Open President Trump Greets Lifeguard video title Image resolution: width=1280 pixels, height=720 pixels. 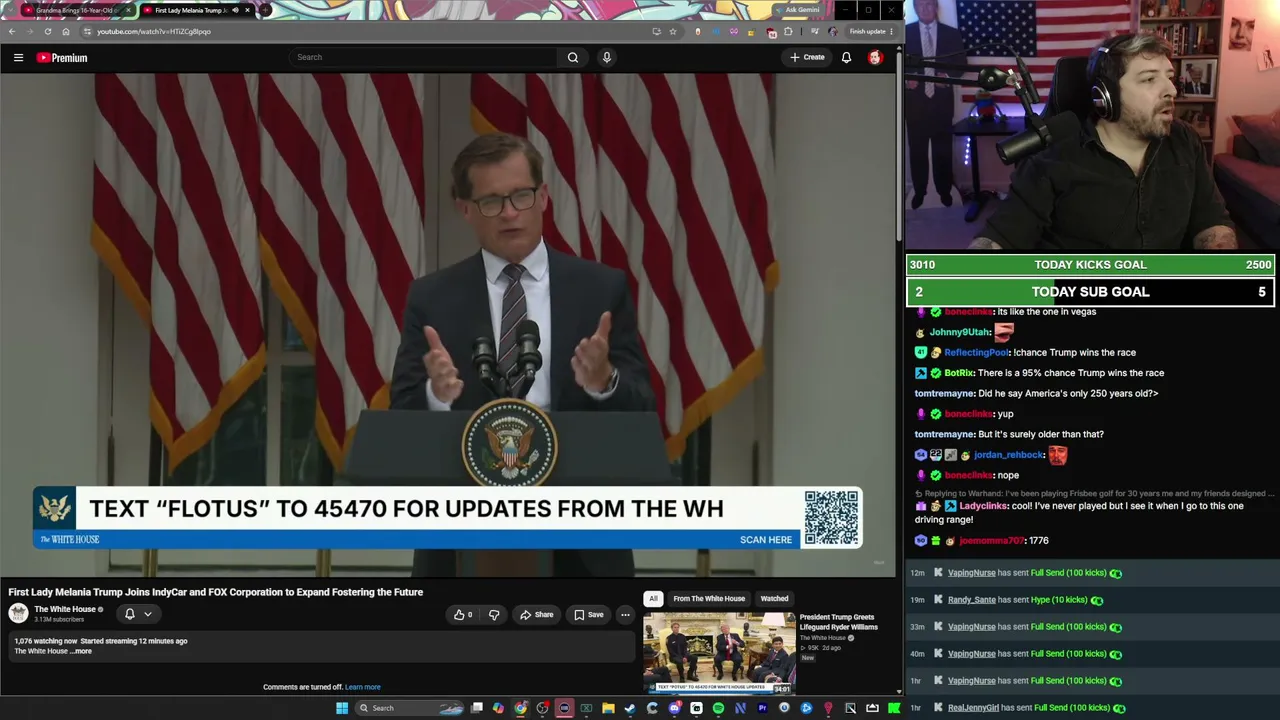coord(838,622)
